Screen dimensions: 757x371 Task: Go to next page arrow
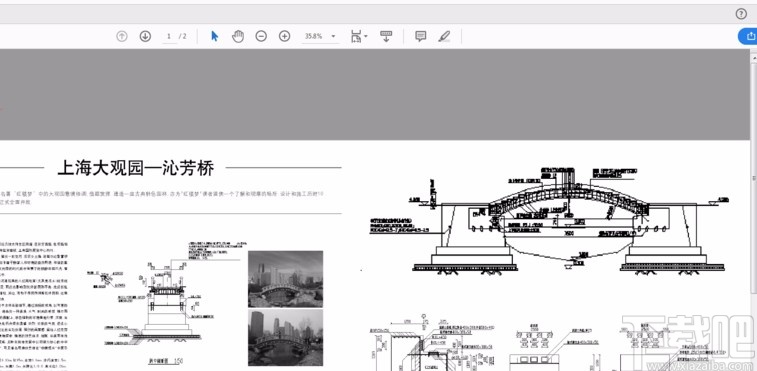click(145, 36)
